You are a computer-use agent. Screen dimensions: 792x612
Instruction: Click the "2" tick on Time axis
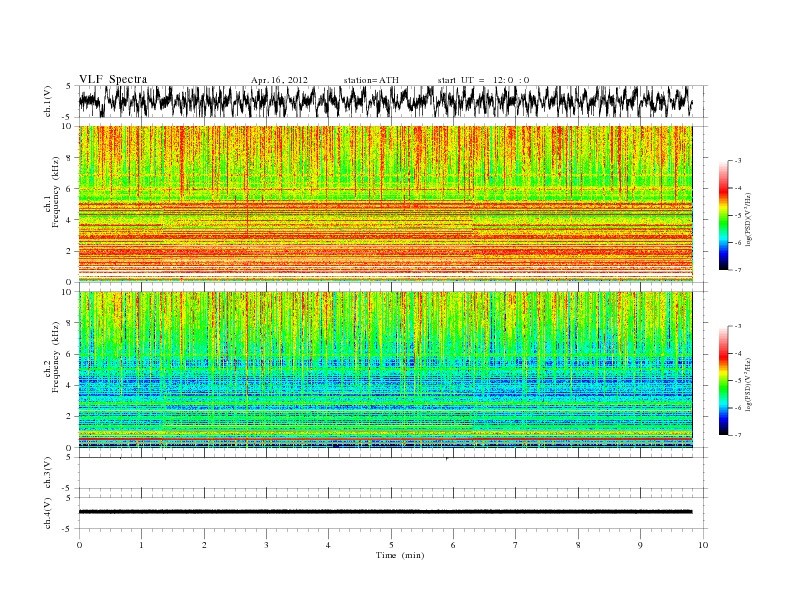coord(204,545)
